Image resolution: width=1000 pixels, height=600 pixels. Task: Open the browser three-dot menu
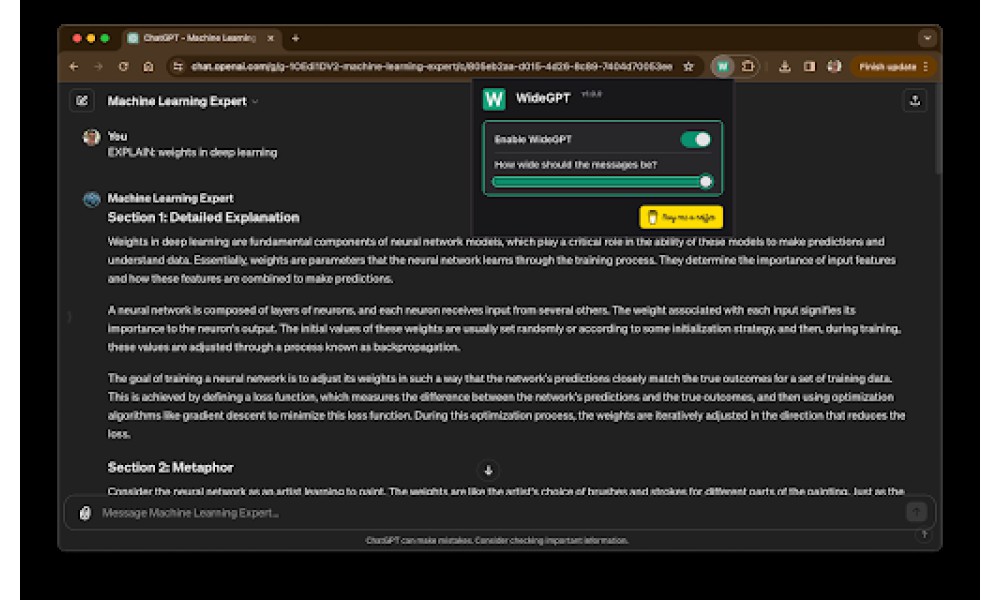[x=925, y=66]
